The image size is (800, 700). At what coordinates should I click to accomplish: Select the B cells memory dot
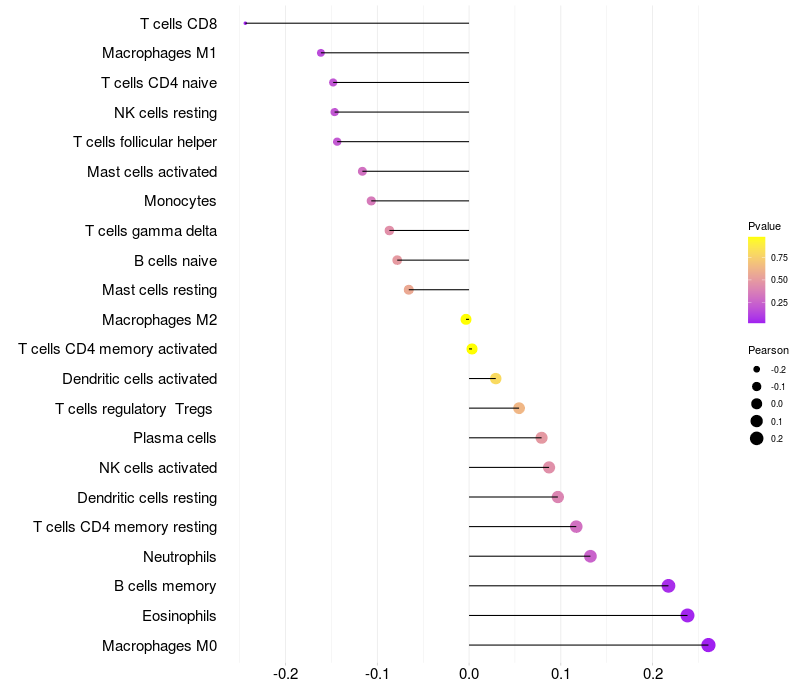pos(668,586)
